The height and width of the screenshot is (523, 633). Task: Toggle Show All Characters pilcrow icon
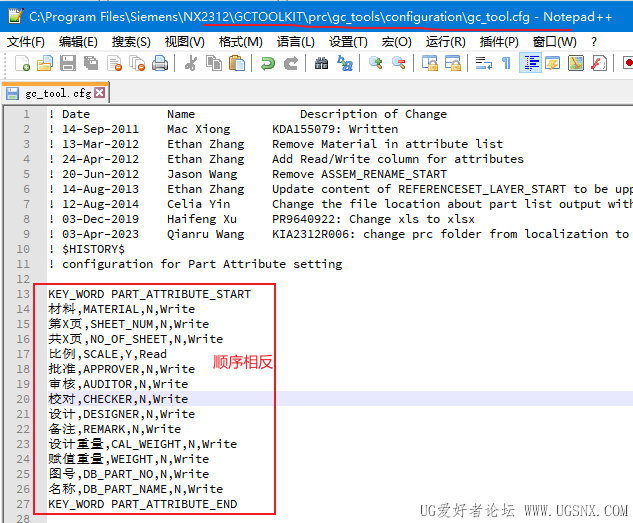[506, 63]
